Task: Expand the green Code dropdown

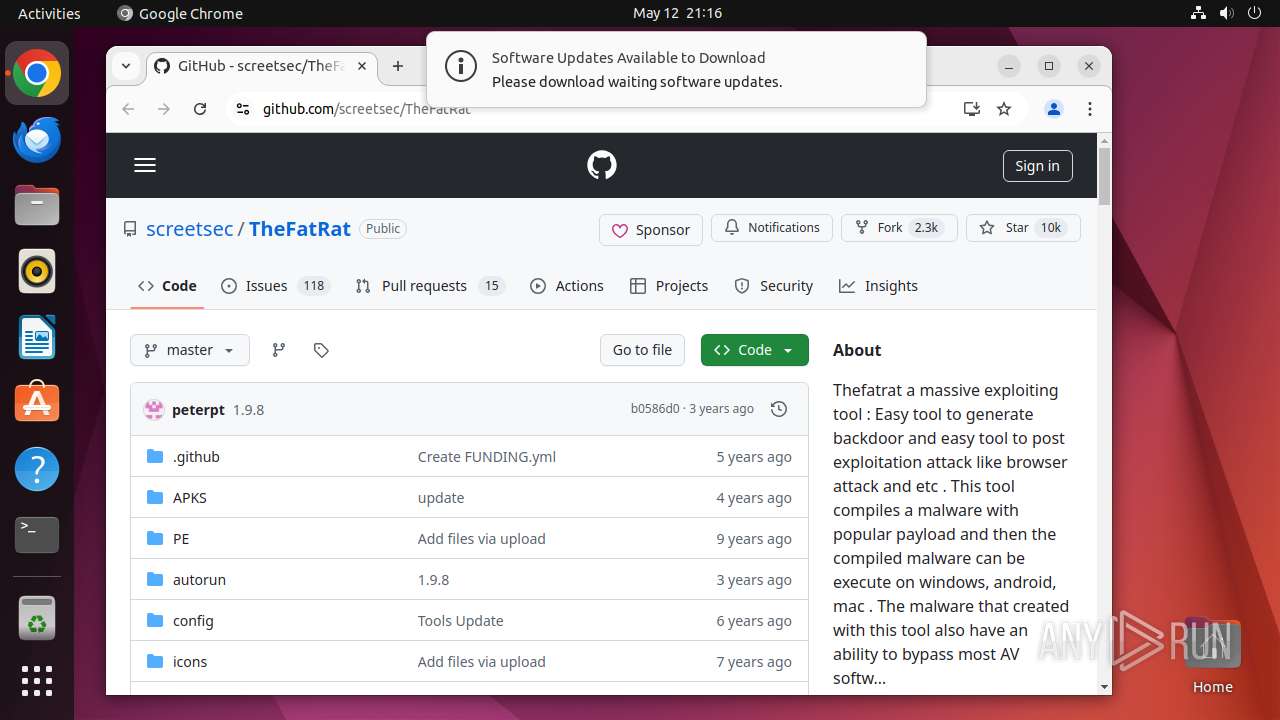Action: [755, 350]
